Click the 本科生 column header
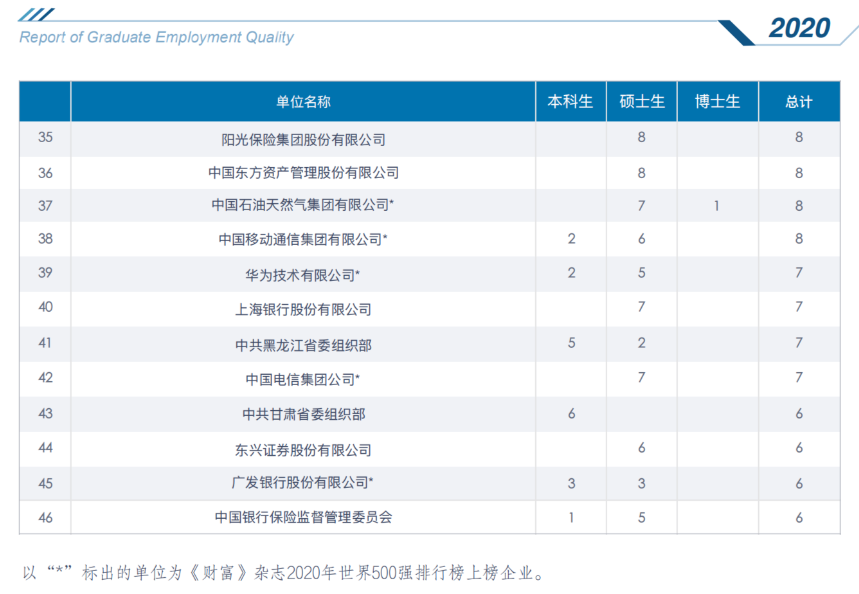 [x=570, y=101]
